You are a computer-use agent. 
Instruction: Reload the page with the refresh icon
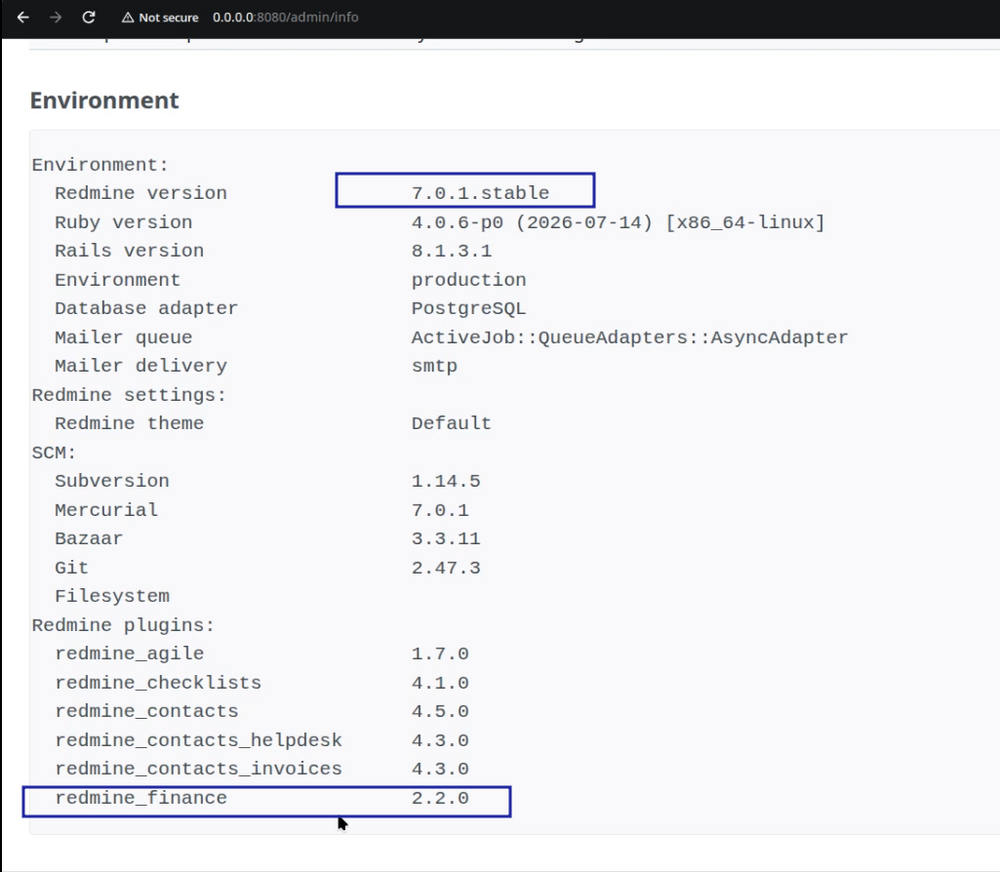coord(89,17)
